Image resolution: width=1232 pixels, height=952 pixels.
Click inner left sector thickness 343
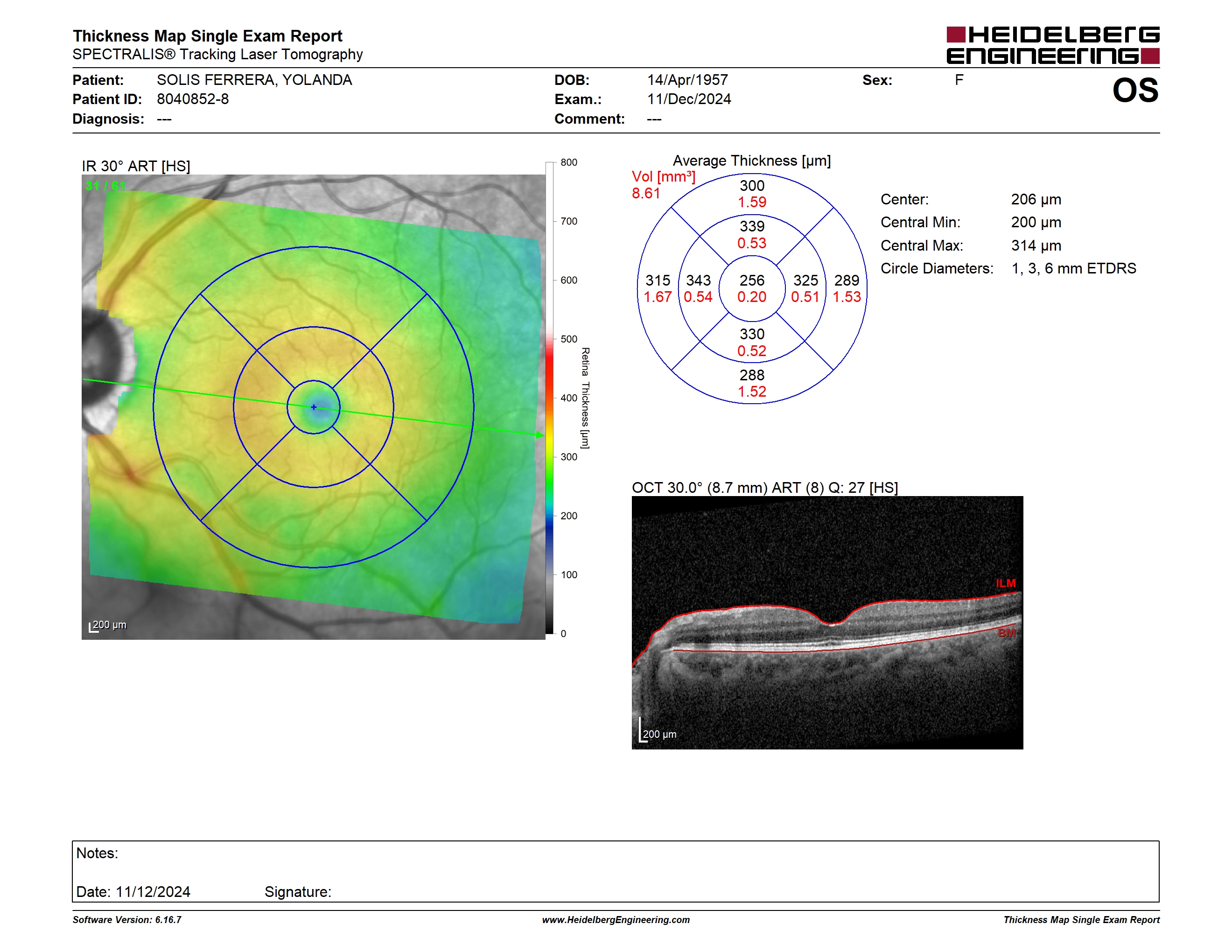[698, 280]
